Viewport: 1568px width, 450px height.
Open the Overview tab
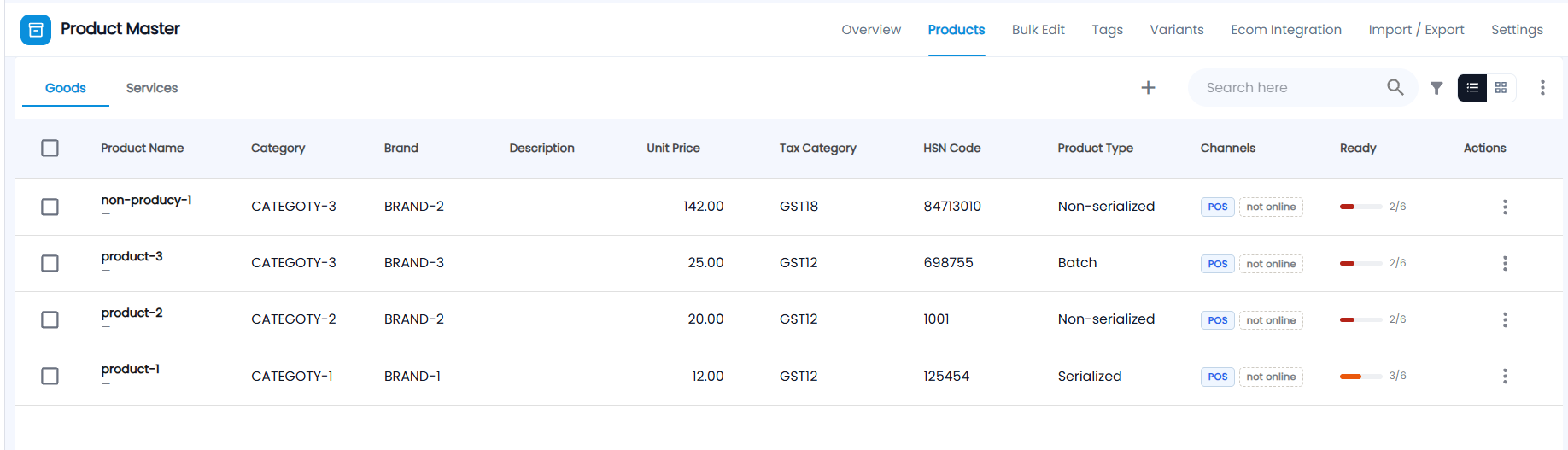point(871,30)
